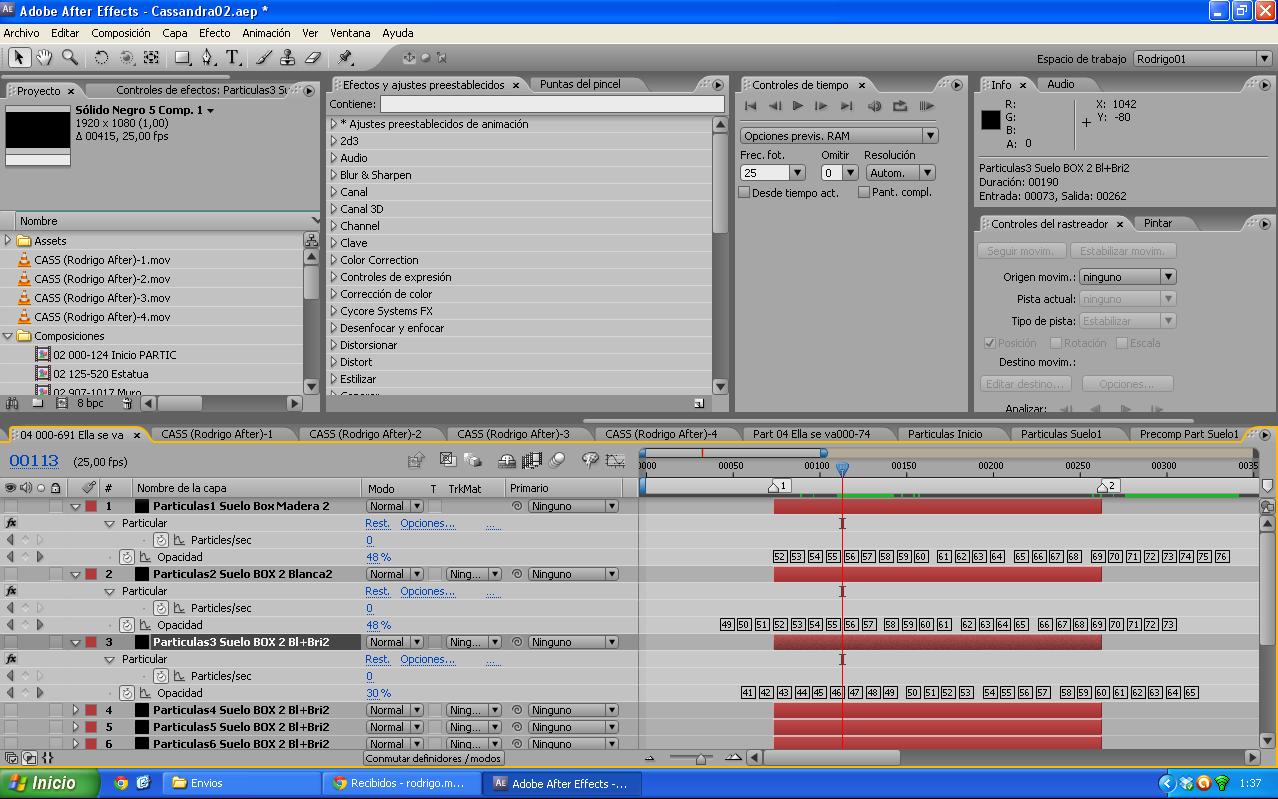Click the project flowchart icon beside Nombre column
The width and height of the screenshot is (1278, 799).
click(x=311, y=241)
